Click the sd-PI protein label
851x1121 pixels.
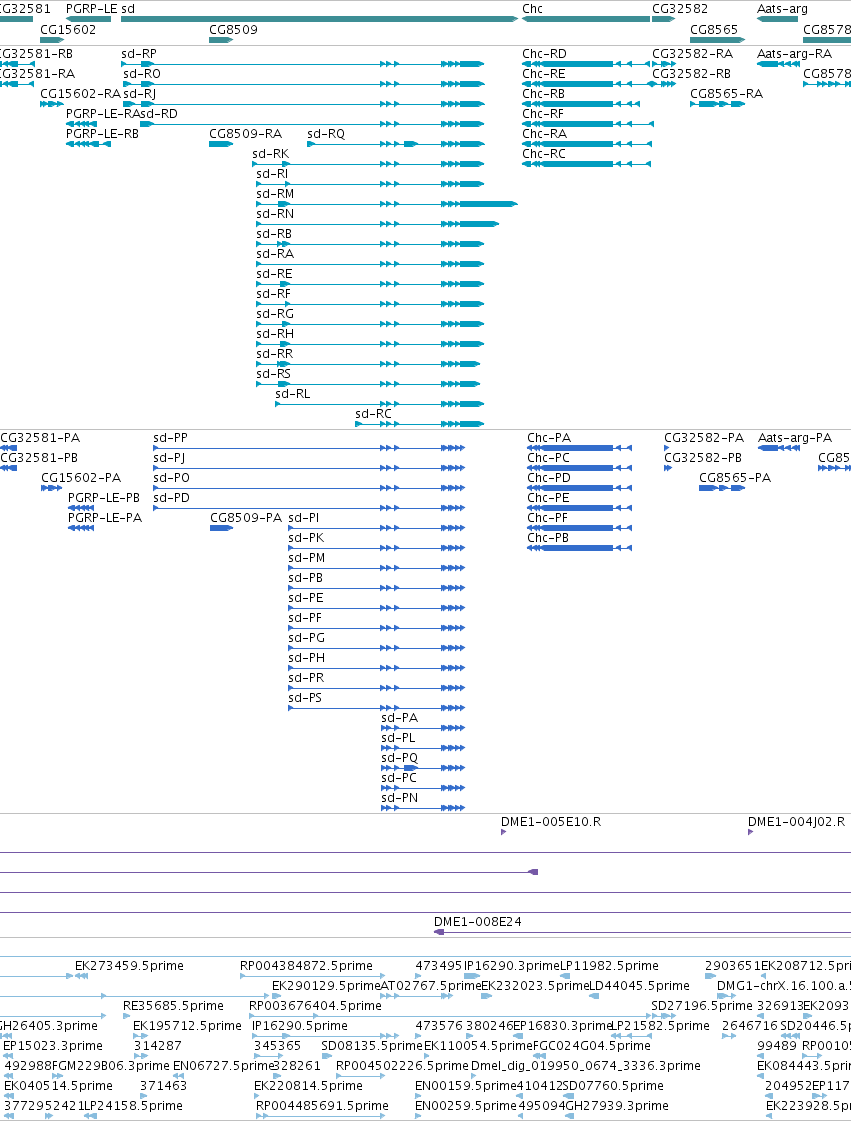coord(304,518)
